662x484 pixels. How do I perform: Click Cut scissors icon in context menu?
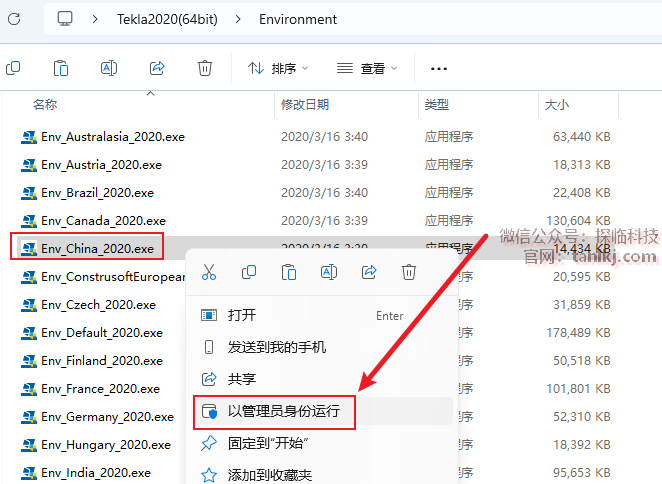(209, 272)
